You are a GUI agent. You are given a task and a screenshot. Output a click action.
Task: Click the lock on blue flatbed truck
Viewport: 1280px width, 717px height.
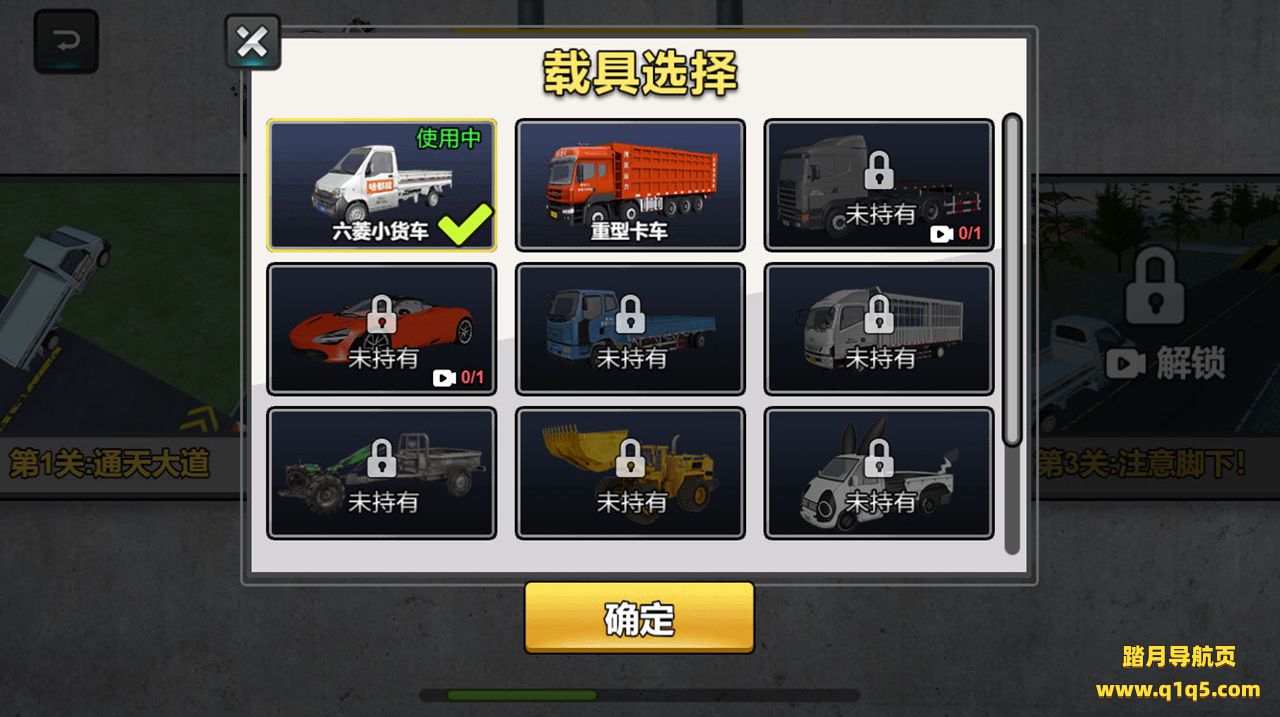tap(629, 314)
